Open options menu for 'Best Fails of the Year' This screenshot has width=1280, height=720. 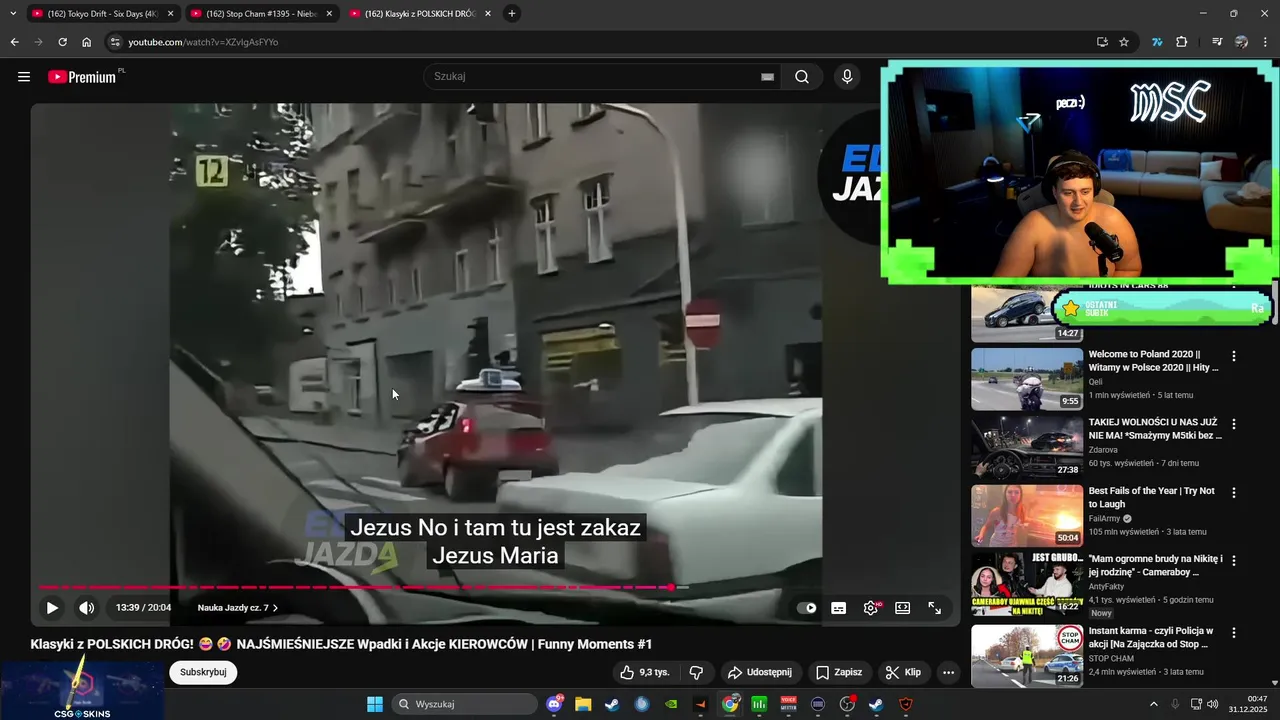tap(1234, 492)
